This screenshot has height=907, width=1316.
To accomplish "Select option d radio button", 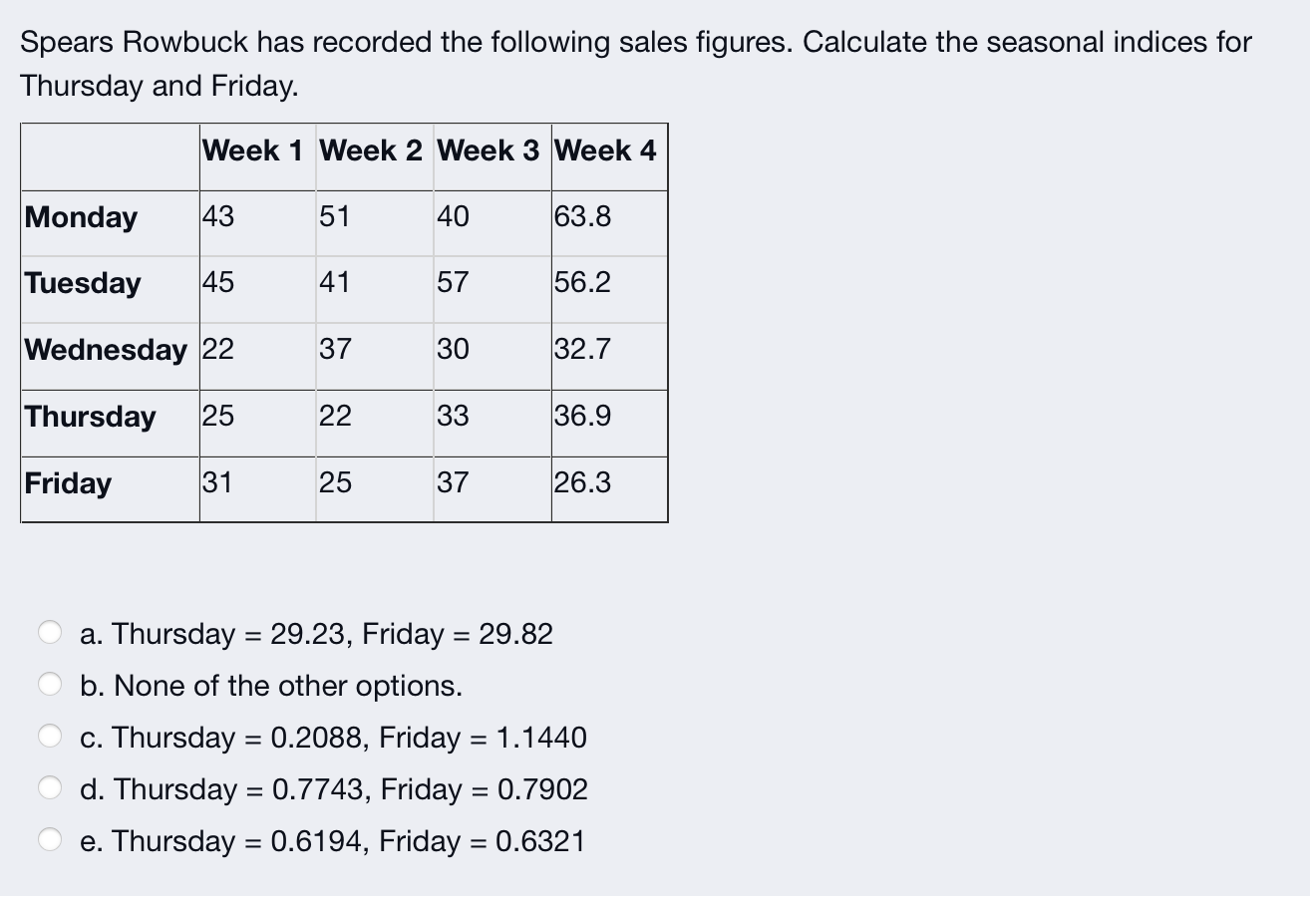I will pos(50,787).
